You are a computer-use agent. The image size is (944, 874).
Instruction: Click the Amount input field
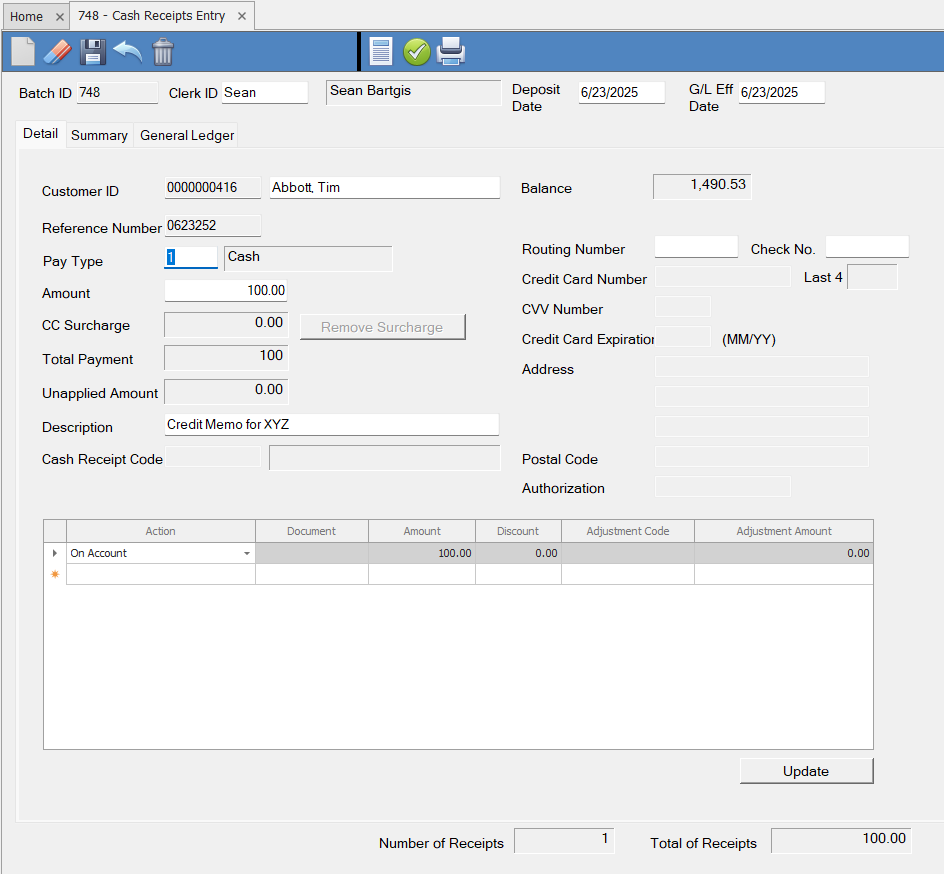click(226, 291)
